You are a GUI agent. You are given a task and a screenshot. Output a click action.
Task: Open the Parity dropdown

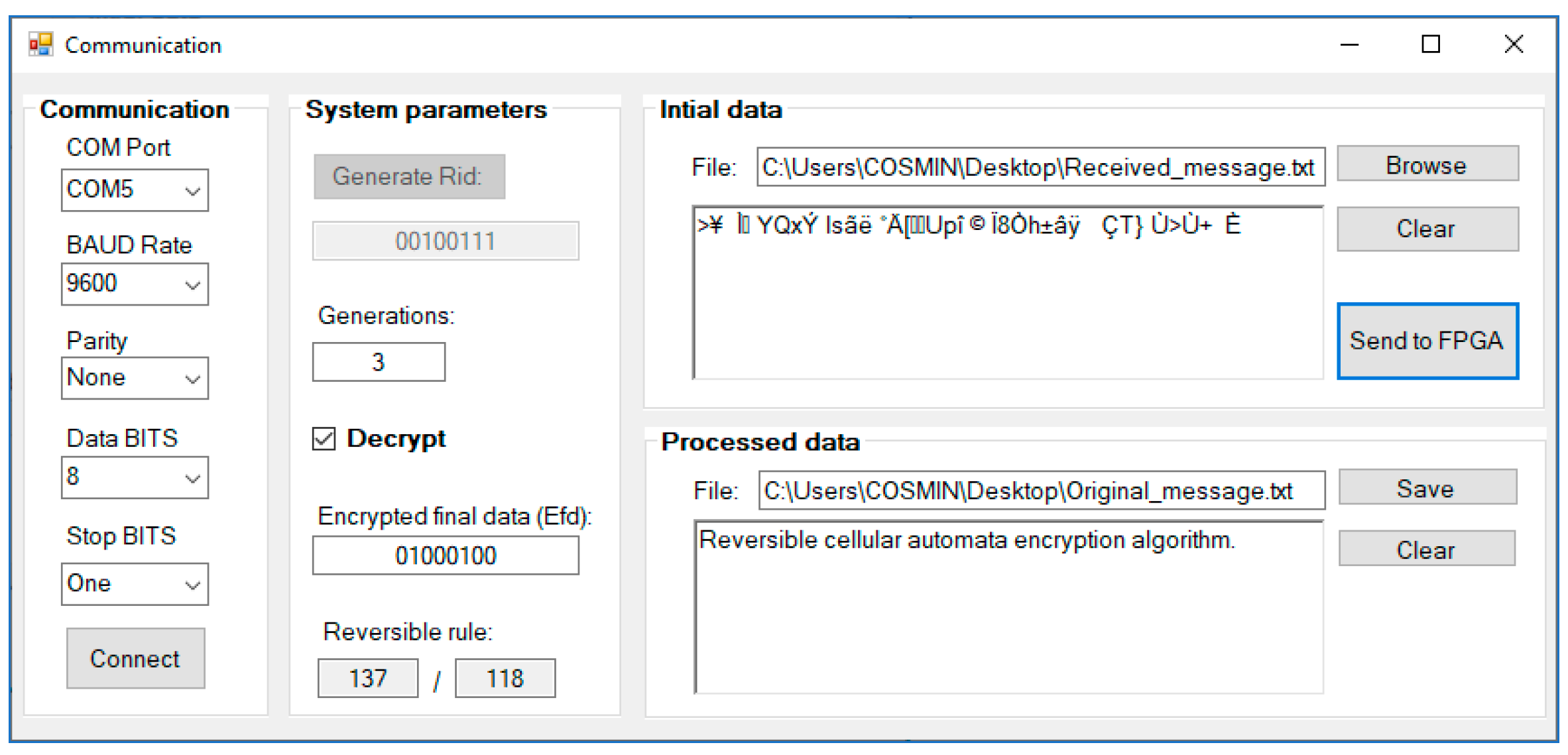(x=192, y=379)
